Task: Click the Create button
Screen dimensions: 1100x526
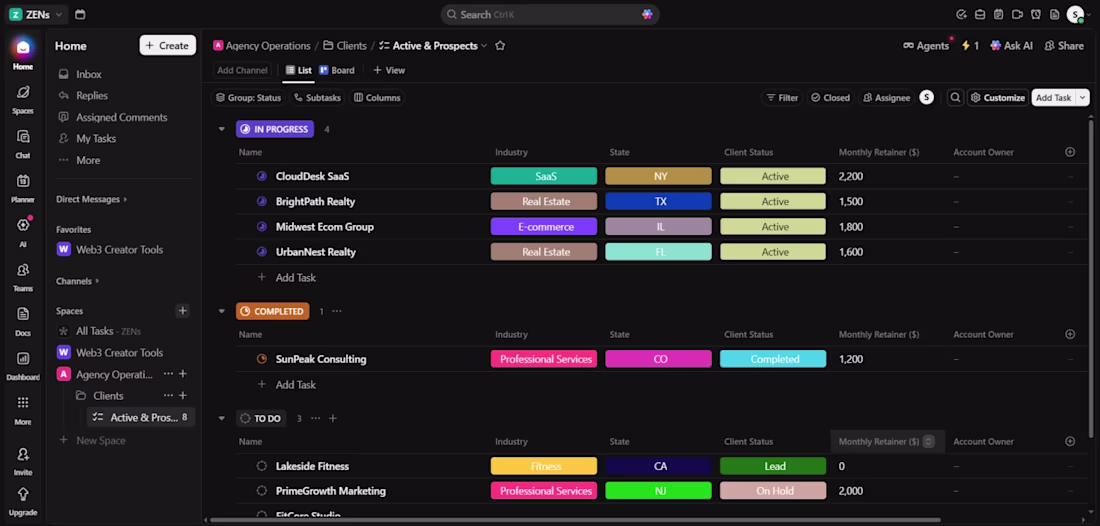Action: (x=167, y=46)
